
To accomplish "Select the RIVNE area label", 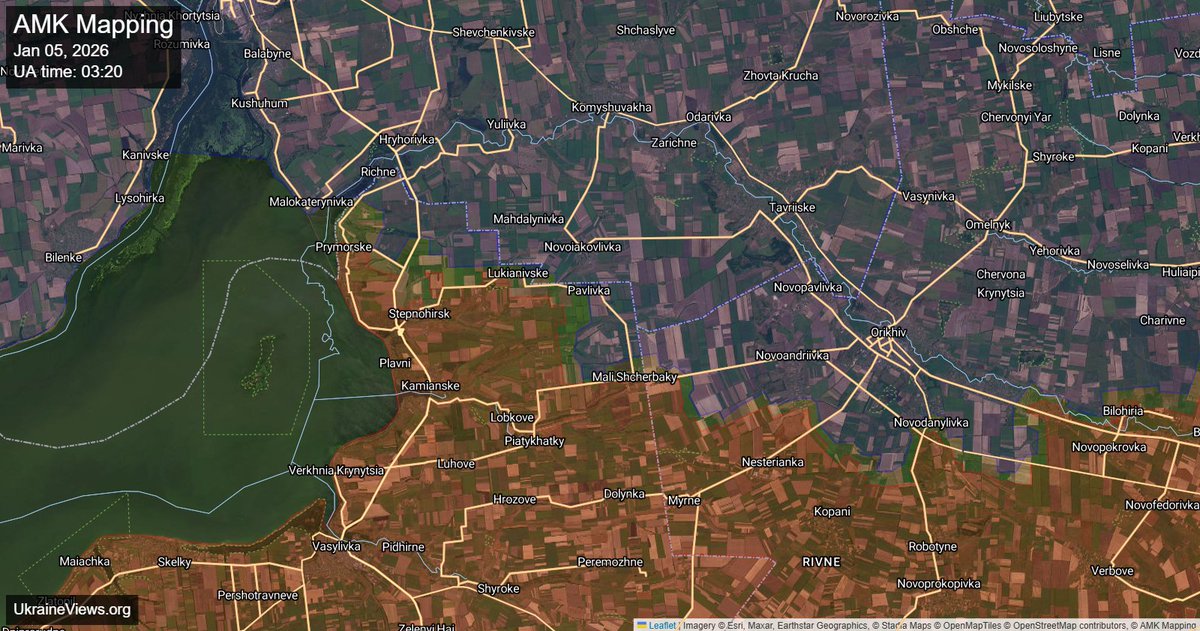I will [x=822, y=562].
